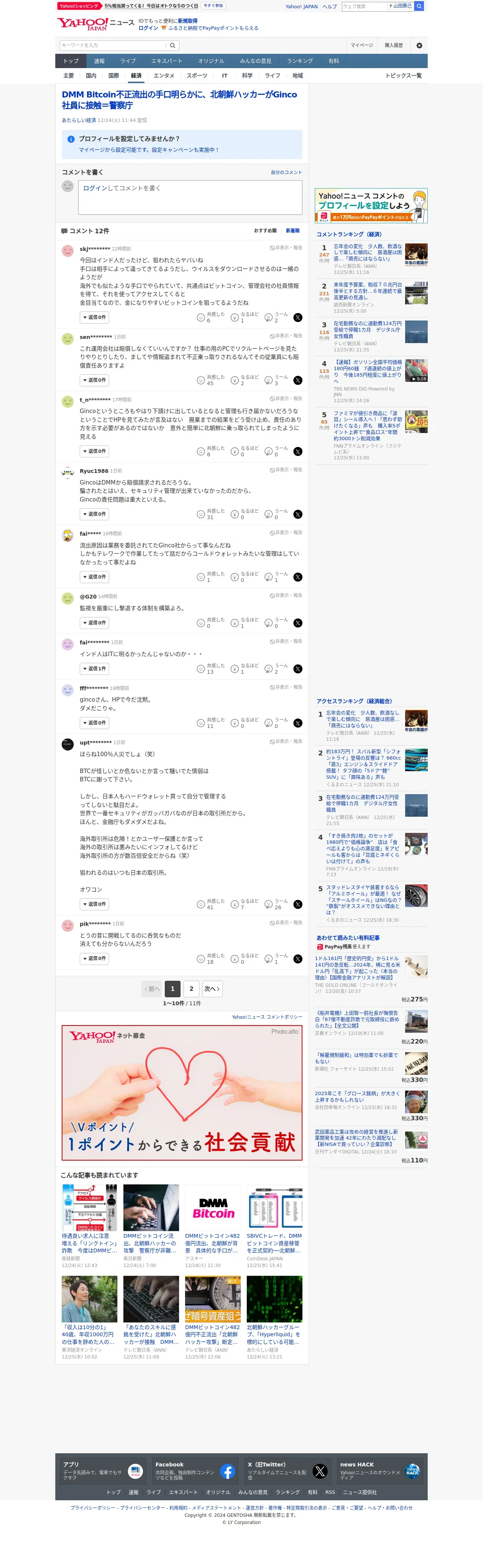This screenshot has height=1568, width=483.
Task: Share pik******** comment on X
Action: coord(298,959)
